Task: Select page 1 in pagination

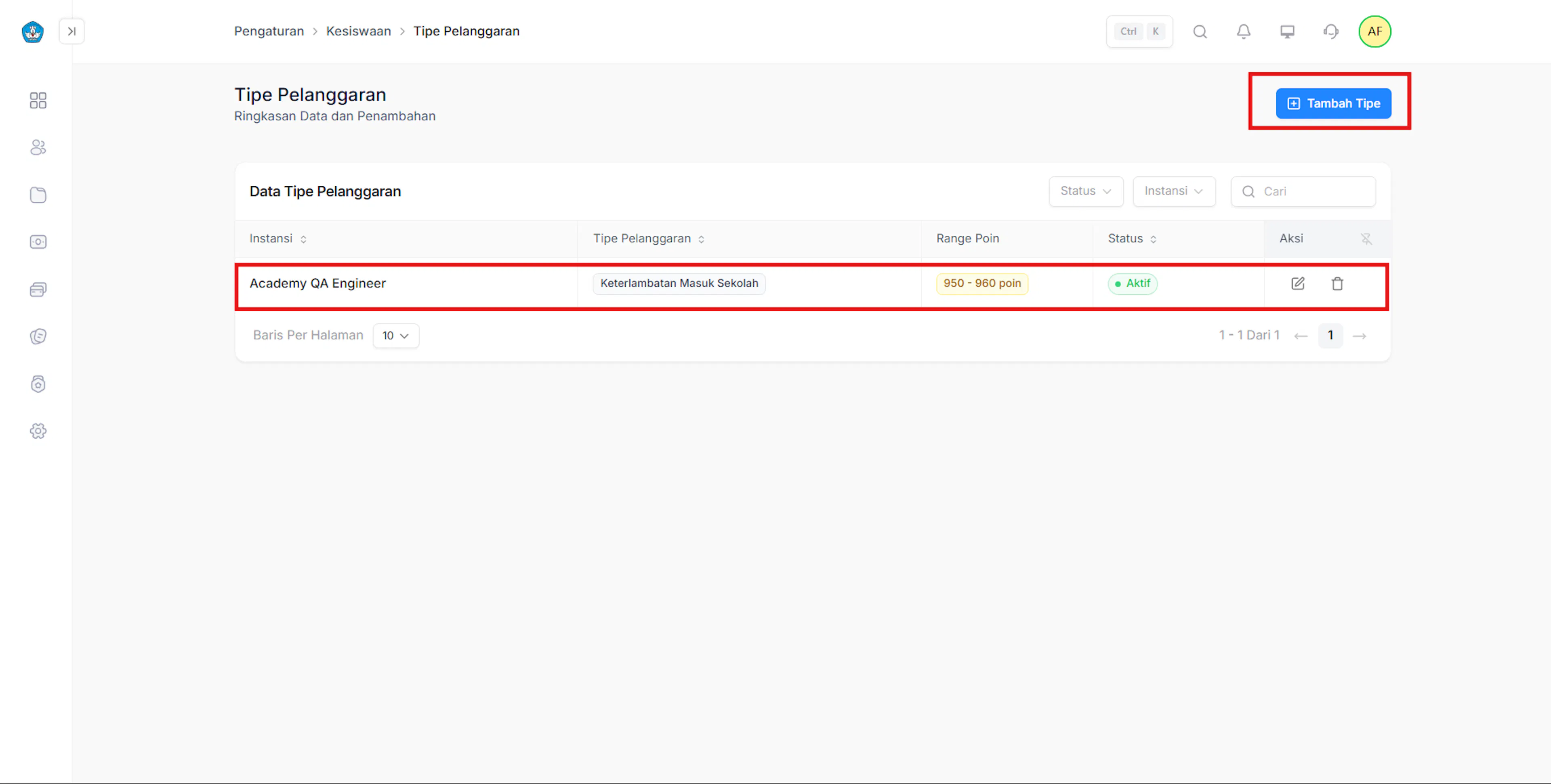Action: click(x=1330, y=335)
